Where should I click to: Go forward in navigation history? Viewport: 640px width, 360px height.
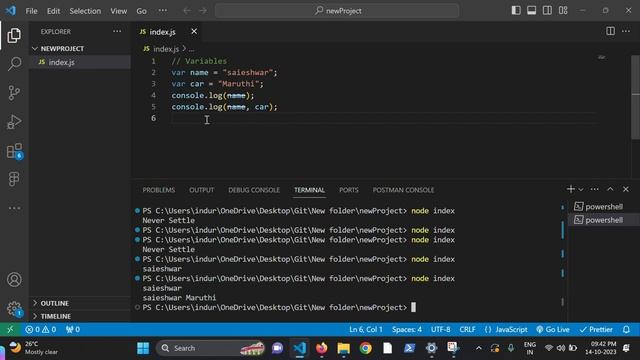point(203,11)
